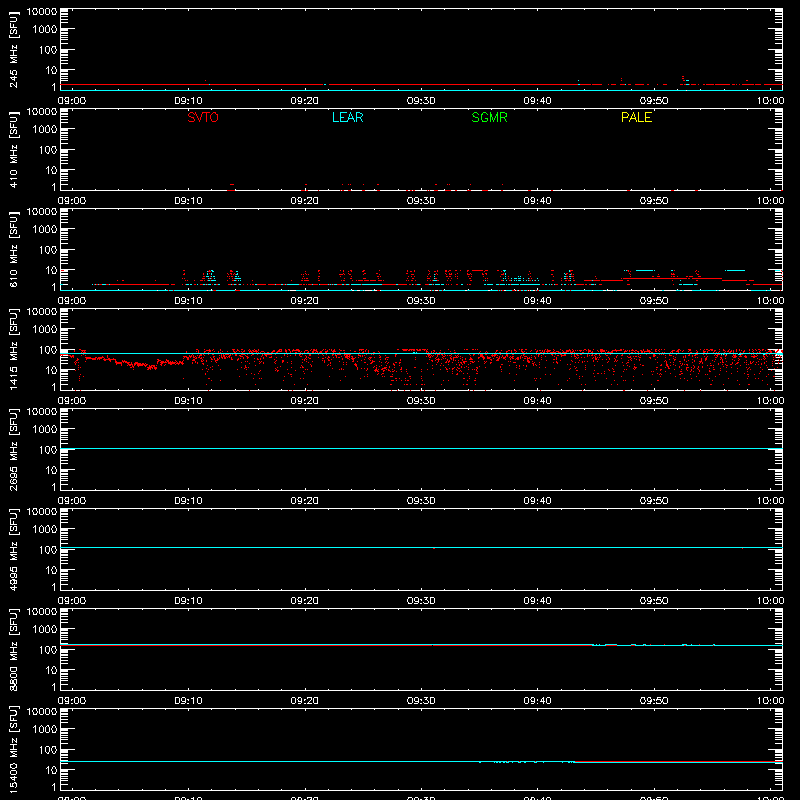Click the 09:00 tick under the 1415 MHz panel
This screenshot has width=800, height=800.
point(72,401)
